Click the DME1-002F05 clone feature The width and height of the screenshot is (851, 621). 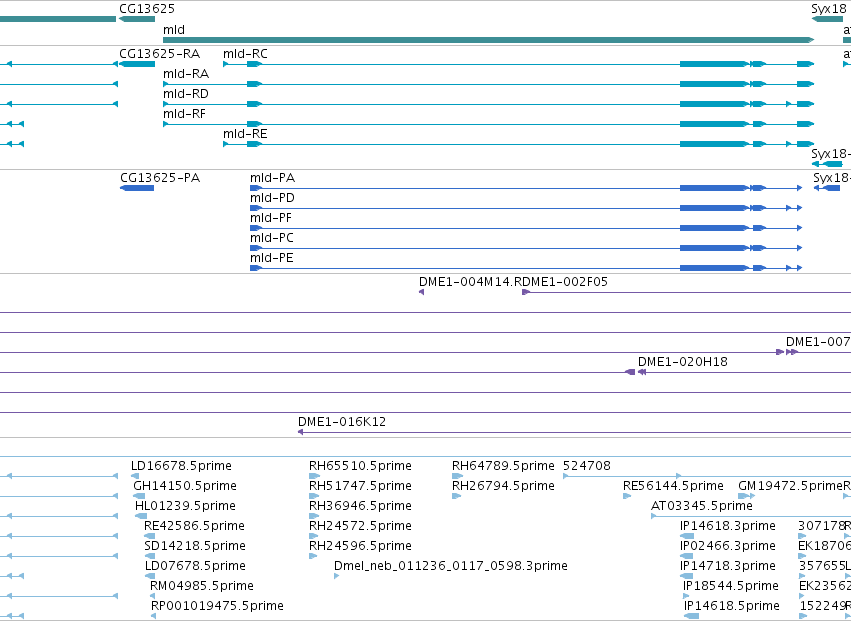click(687, 292)
